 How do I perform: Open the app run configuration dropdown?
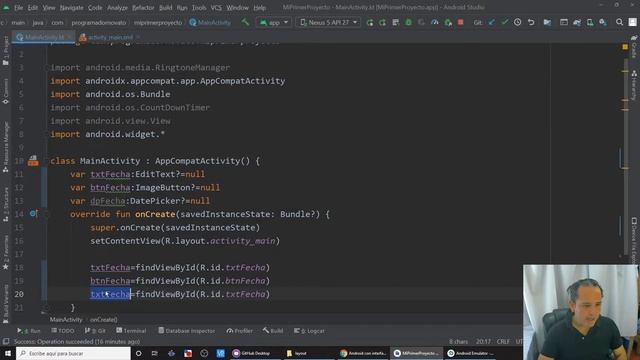pyautogui.click(x=274, y=22)
